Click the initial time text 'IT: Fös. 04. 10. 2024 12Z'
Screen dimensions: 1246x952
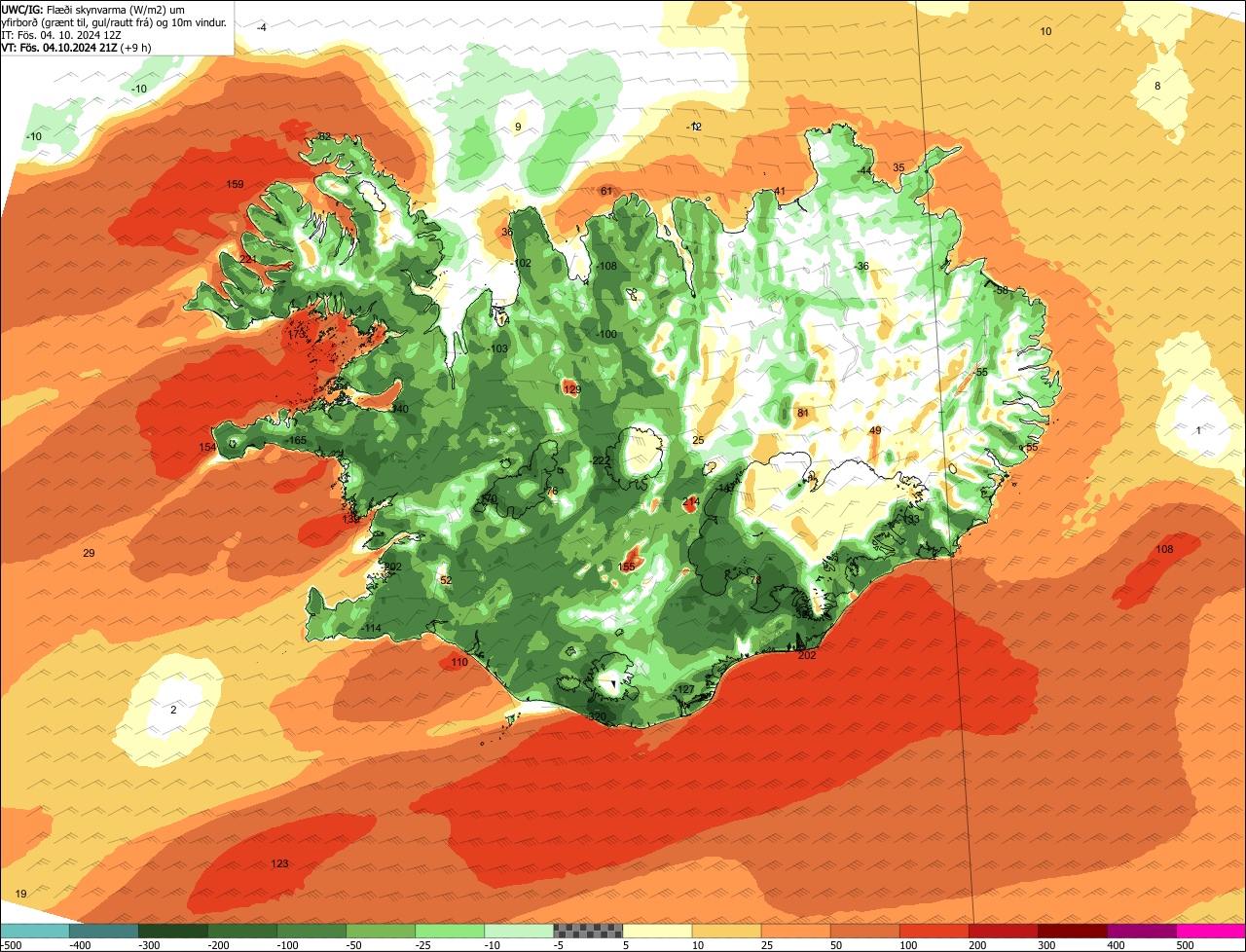(61, 34)
